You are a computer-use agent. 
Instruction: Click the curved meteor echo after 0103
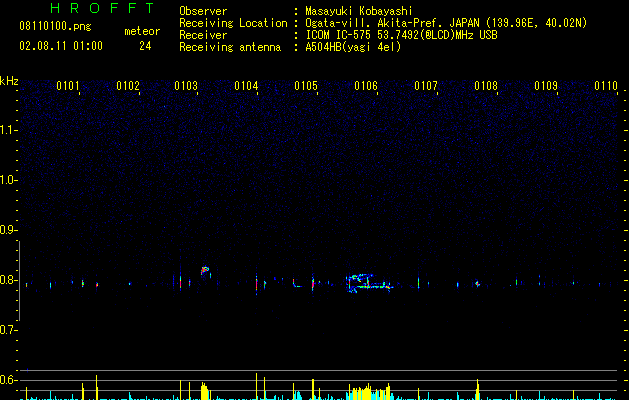205,271
